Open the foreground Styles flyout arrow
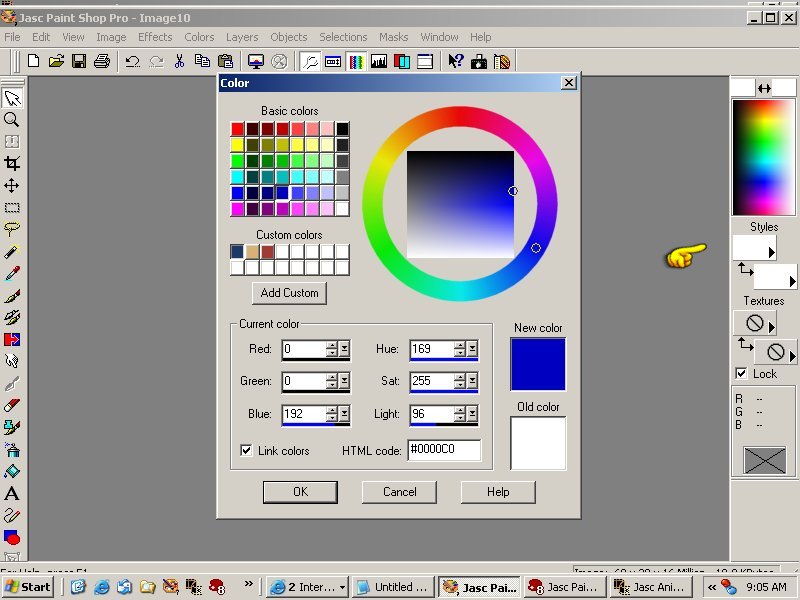The height and width of the screenshot is (600, 800). point(771,253)
